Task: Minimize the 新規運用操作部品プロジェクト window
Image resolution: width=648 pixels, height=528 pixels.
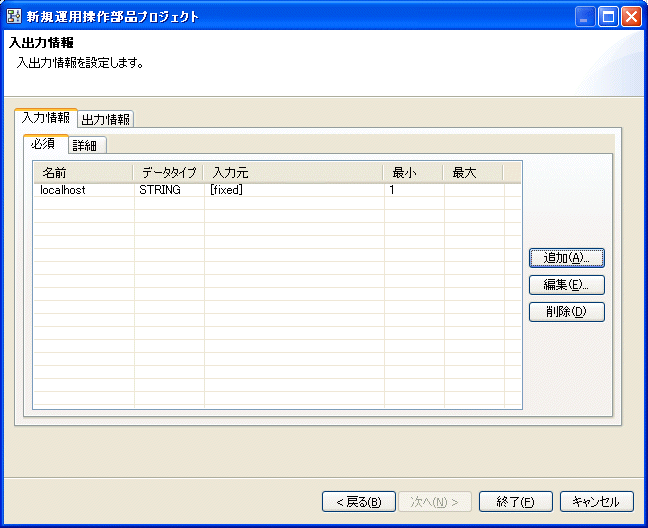Action: 584,17
